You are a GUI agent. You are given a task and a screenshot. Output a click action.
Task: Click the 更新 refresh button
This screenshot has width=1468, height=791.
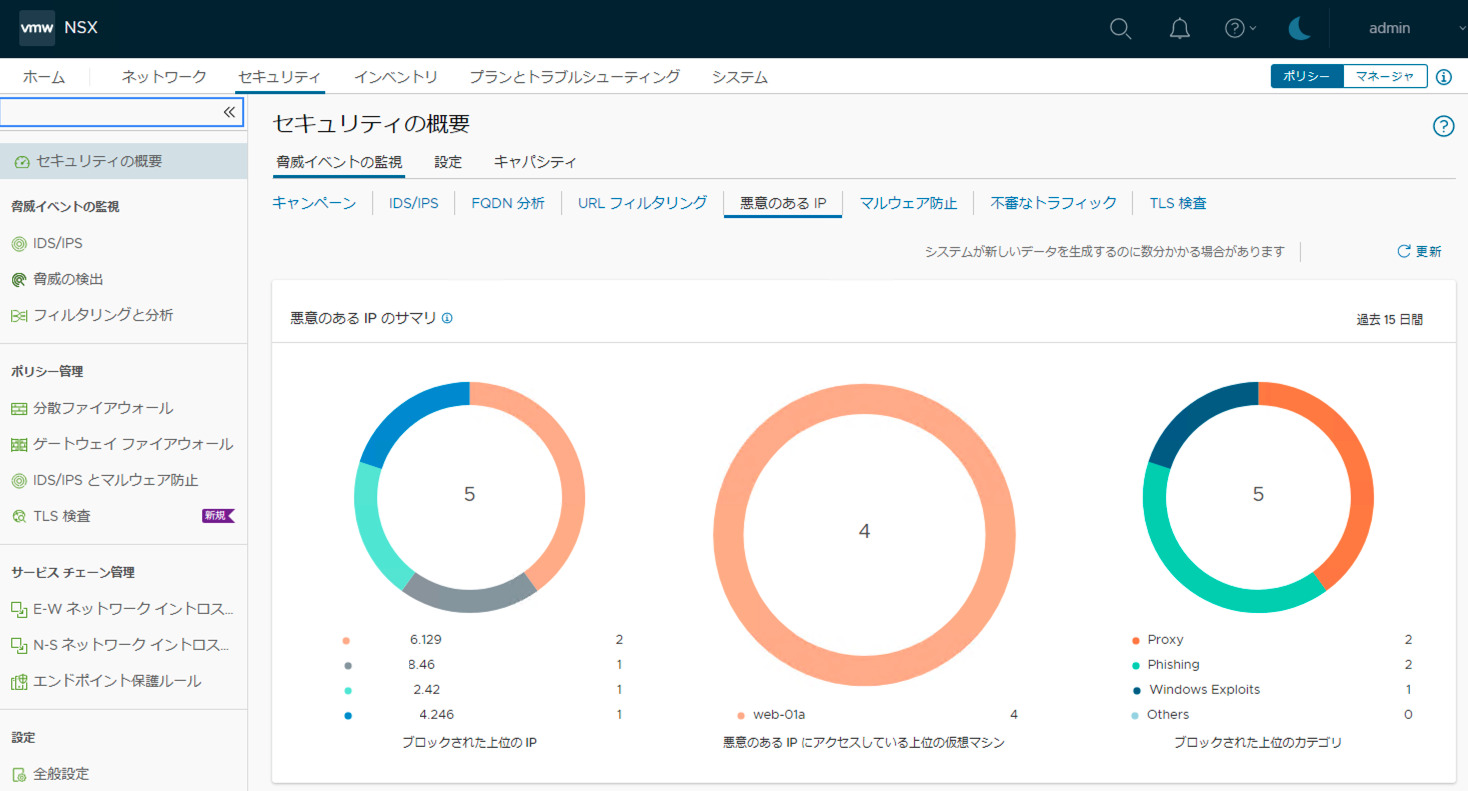tap(1419, 252)
